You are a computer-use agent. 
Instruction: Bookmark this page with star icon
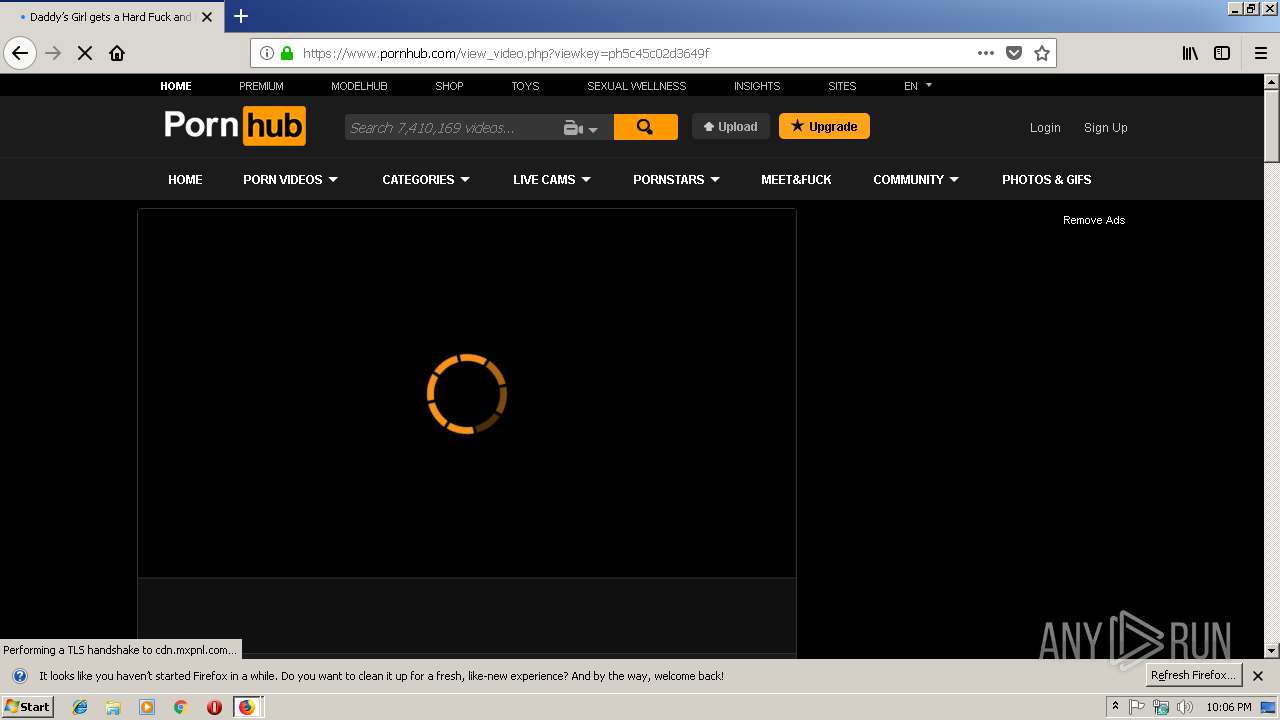click(1042, 53)
